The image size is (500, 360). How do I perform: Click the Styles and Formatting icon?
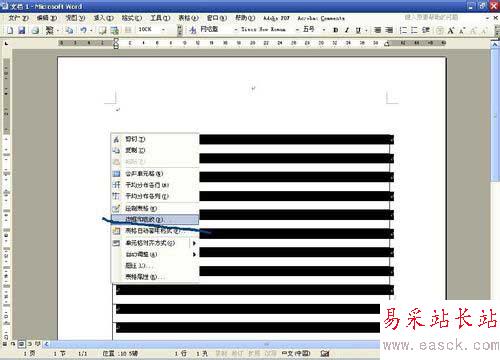[193, 30]
